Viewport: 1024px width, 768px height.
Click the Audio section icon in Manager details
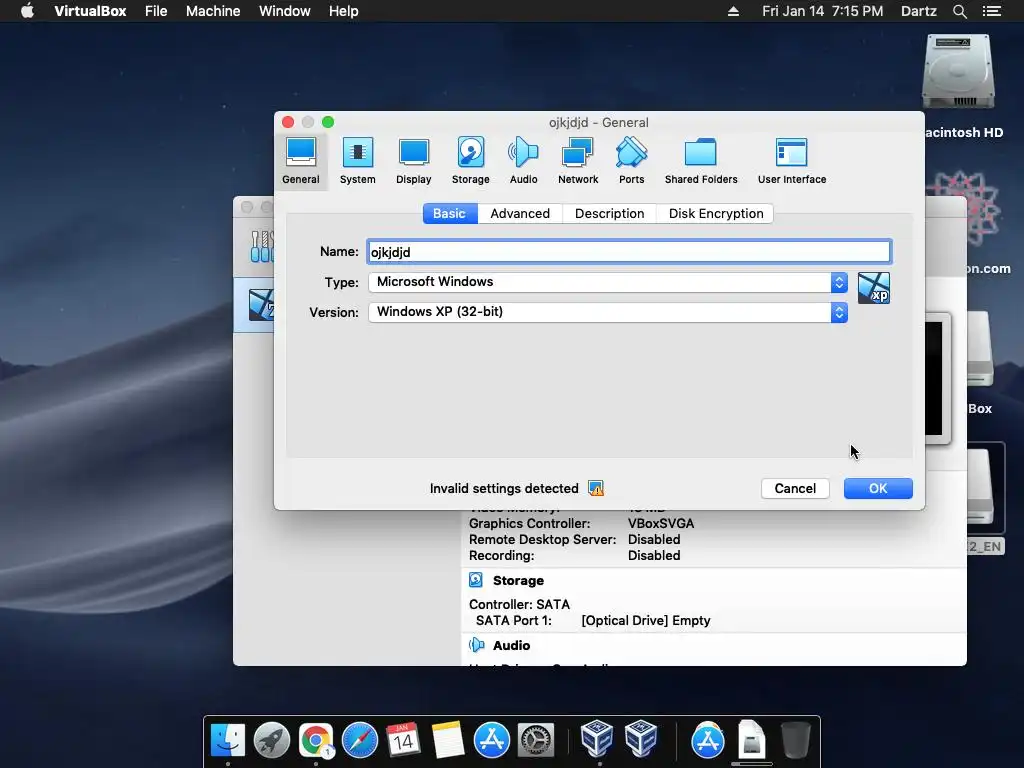click(477, 645)
